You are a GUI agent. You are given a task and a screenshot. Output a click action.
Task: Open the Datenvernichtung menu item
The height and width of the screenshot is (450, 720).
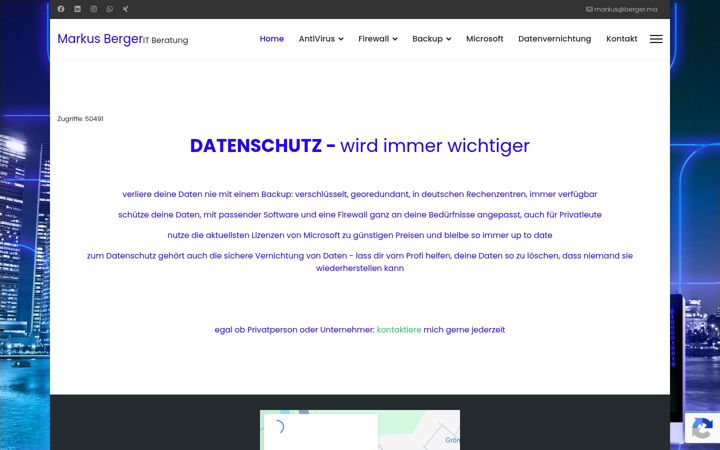(x=555, y=39)
